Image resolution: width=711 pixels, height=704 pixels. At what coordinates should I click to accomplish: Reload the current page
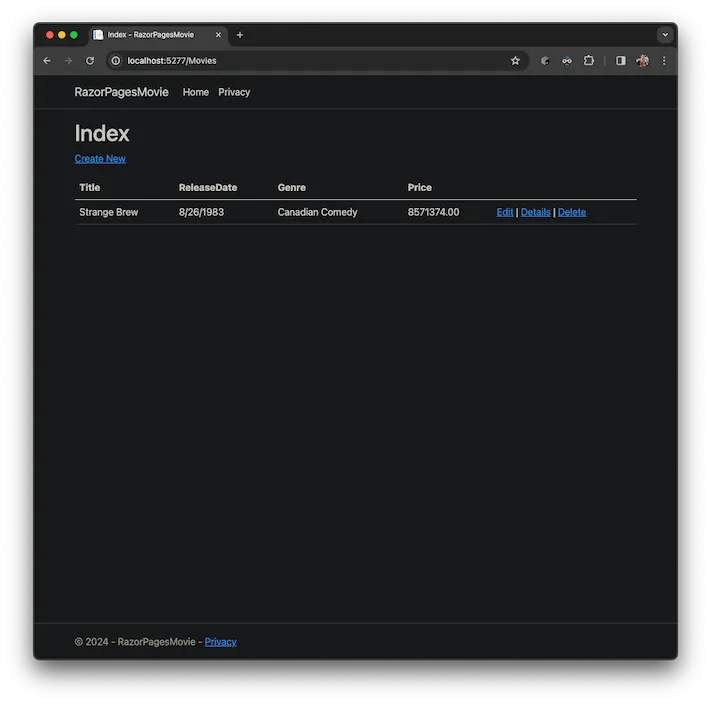(90, 61)
